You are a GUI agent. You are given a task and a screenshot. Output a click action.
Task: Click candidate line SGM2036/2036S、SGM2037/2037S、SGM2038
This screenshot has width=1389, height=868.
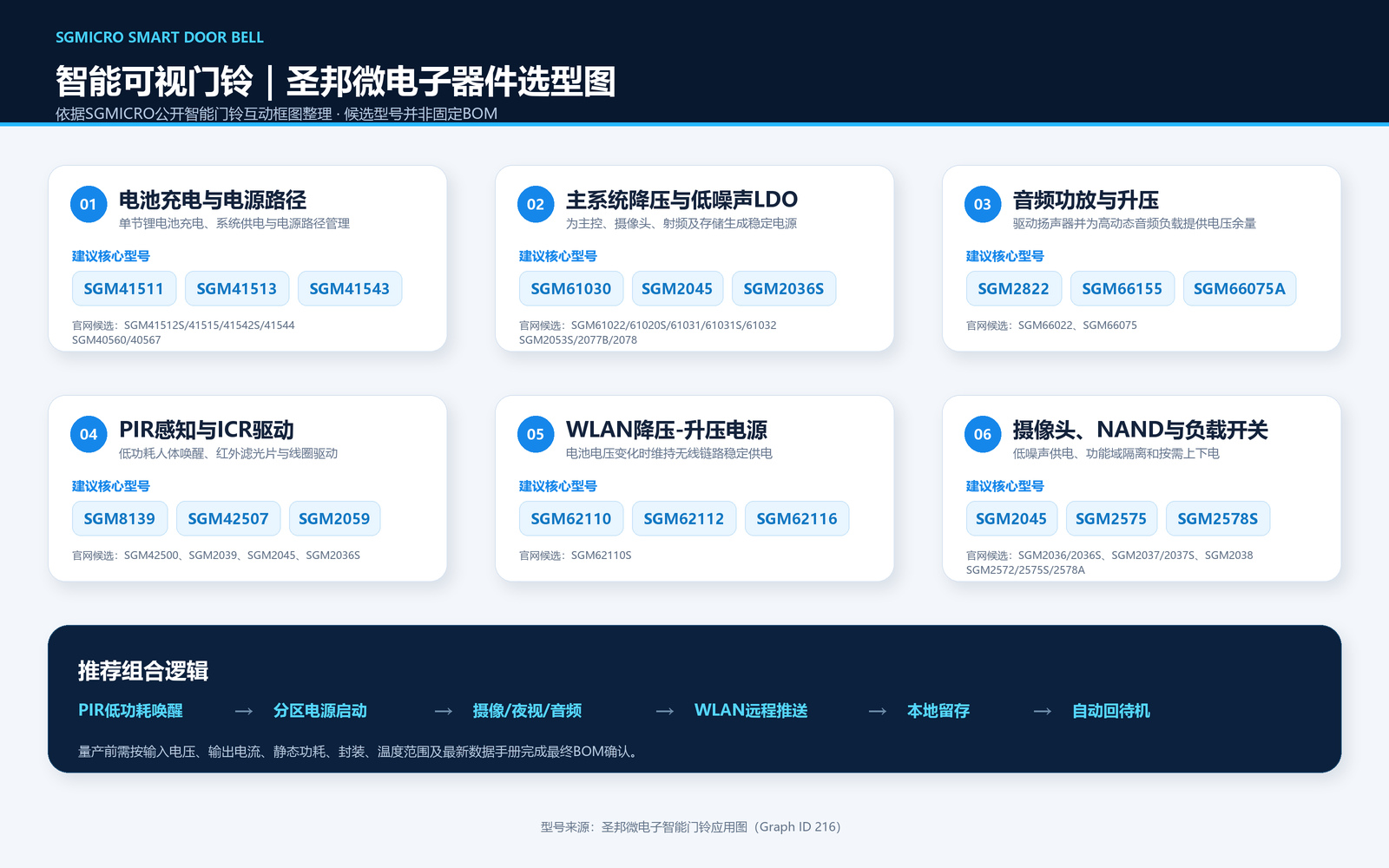tap(1136, 556)
